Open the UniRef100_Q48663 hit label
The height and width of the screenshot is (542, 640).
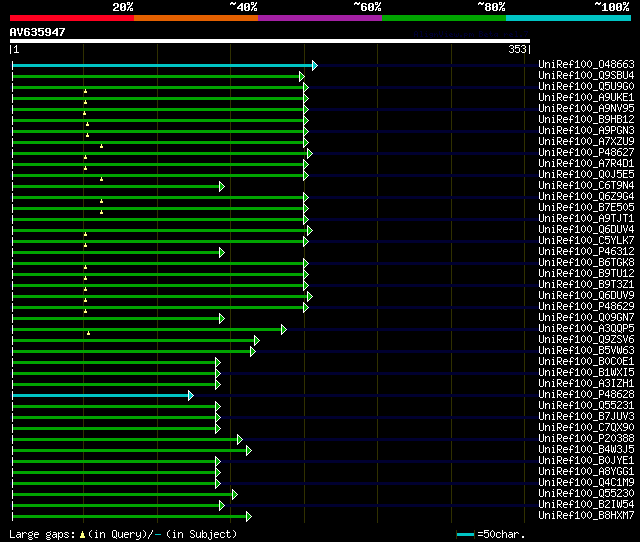[586, 64]
